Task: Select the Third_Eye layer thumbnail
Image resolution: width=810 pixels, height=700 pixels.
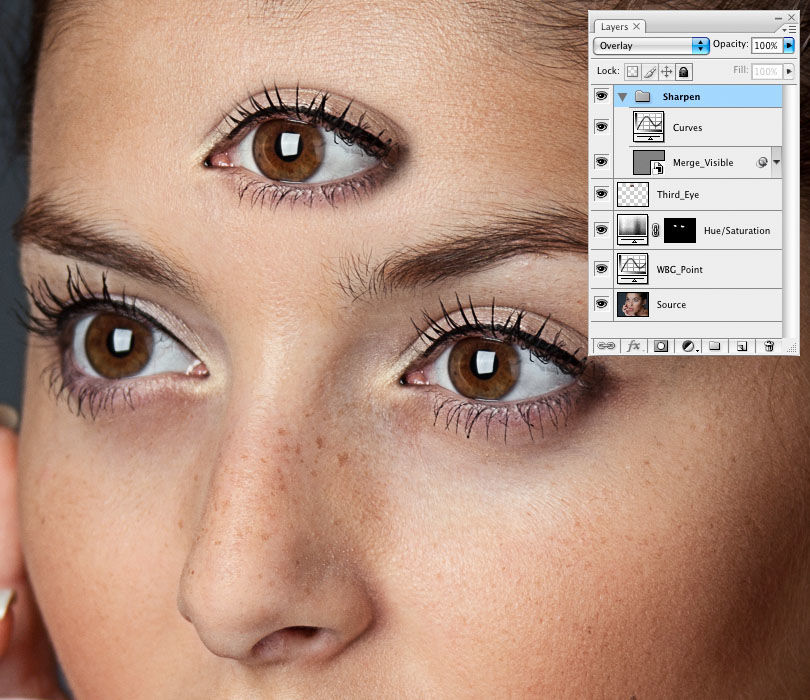Action: [x=633, y=195]
